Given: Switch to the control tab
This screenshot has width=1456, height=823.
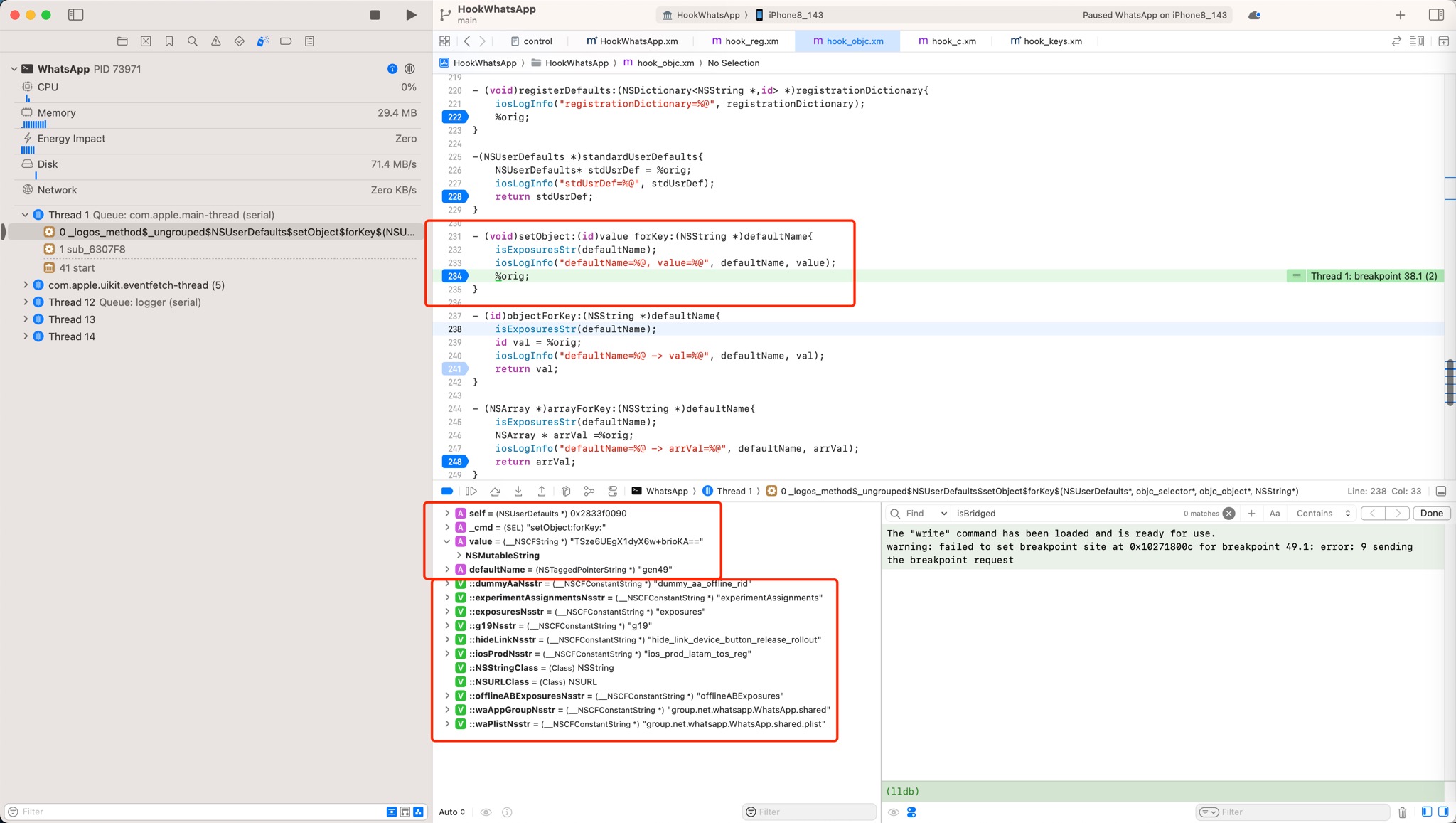Looking at the screenshot, I should 531,41.
